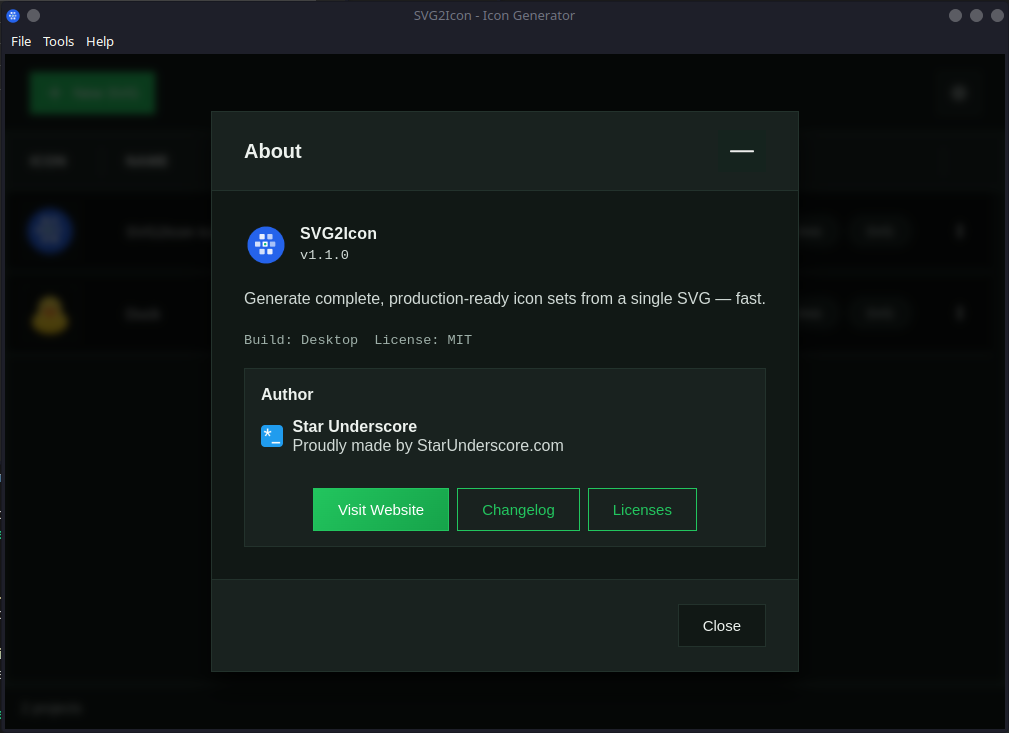This screenshot has width=1009, height=733.
Task: Click the more-options icon on the first row
Action: 958,230
